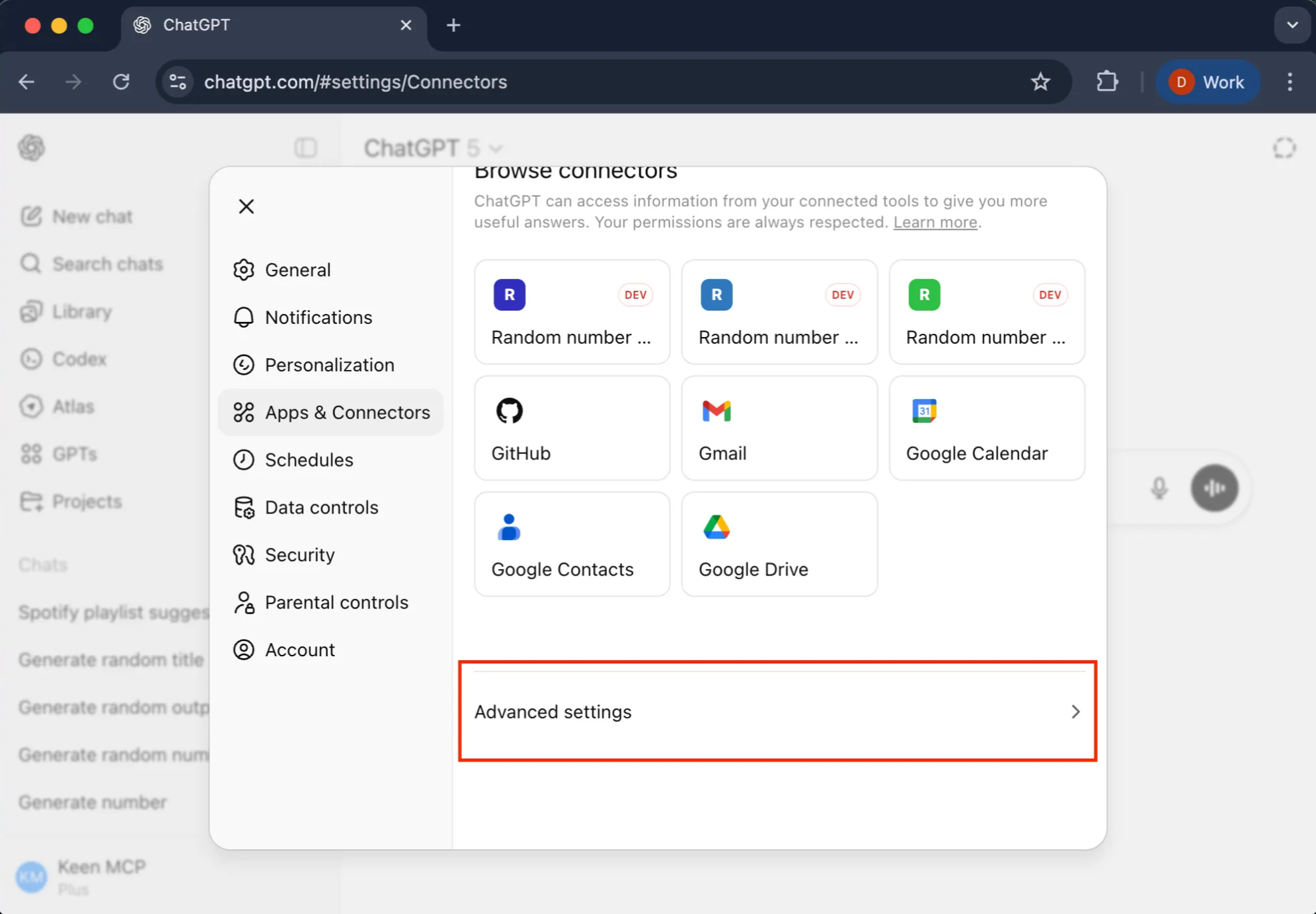Open the Google Drive connector

pos(779,544)
